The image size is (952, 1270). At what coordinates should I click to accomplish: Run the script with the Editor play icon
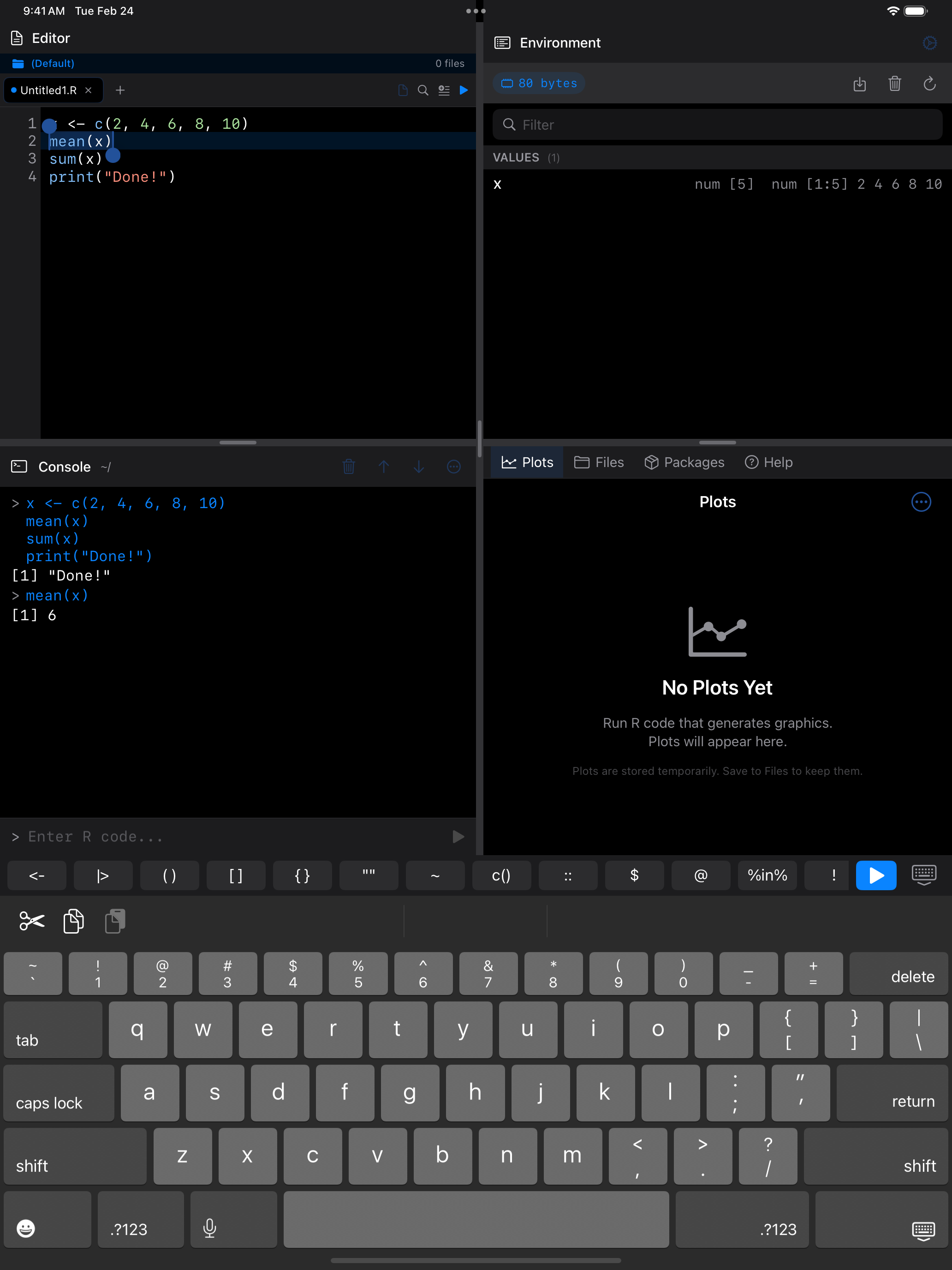coord(464,90)
